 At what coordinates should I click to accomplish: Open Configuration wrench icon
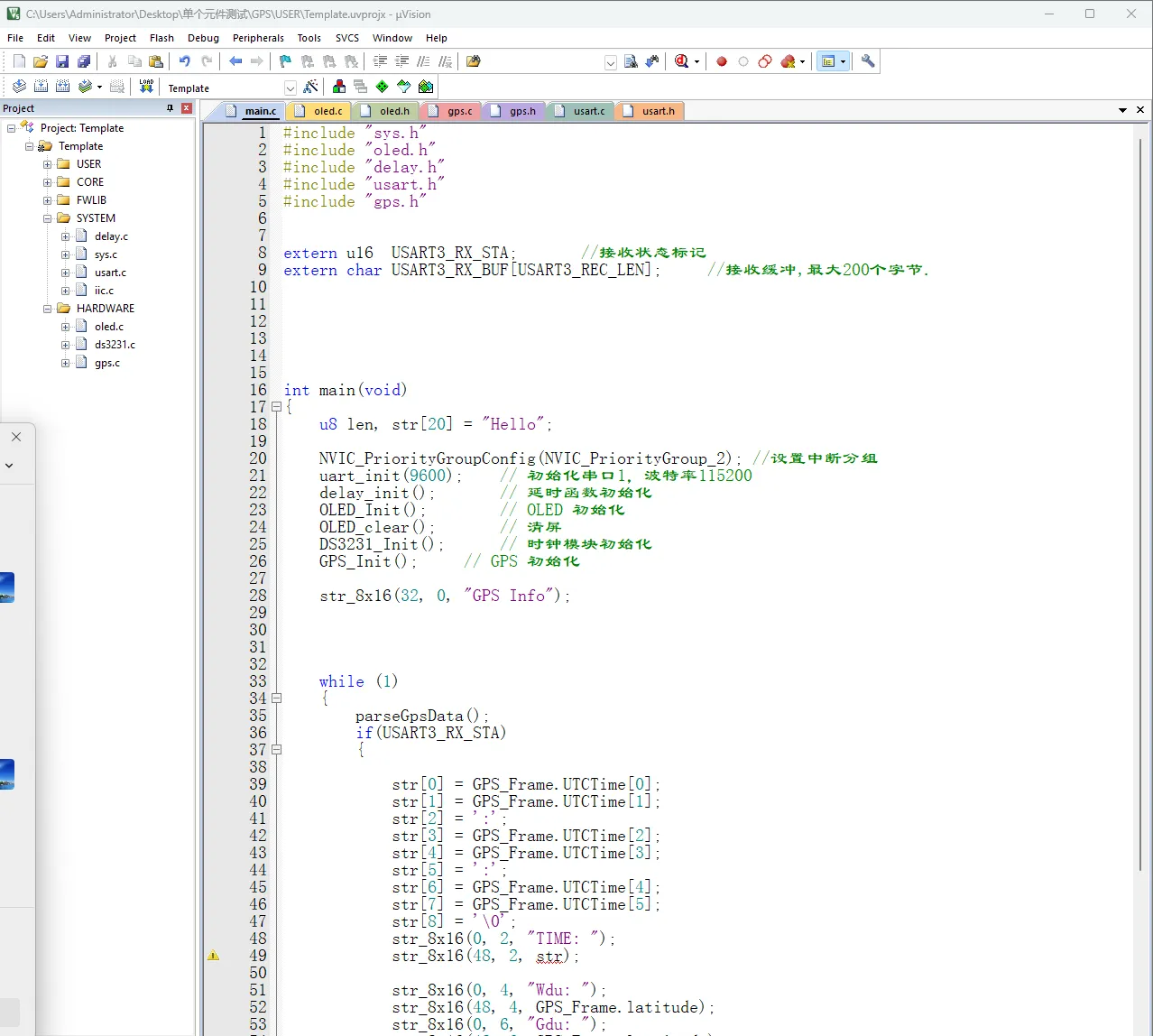point(868,61)
